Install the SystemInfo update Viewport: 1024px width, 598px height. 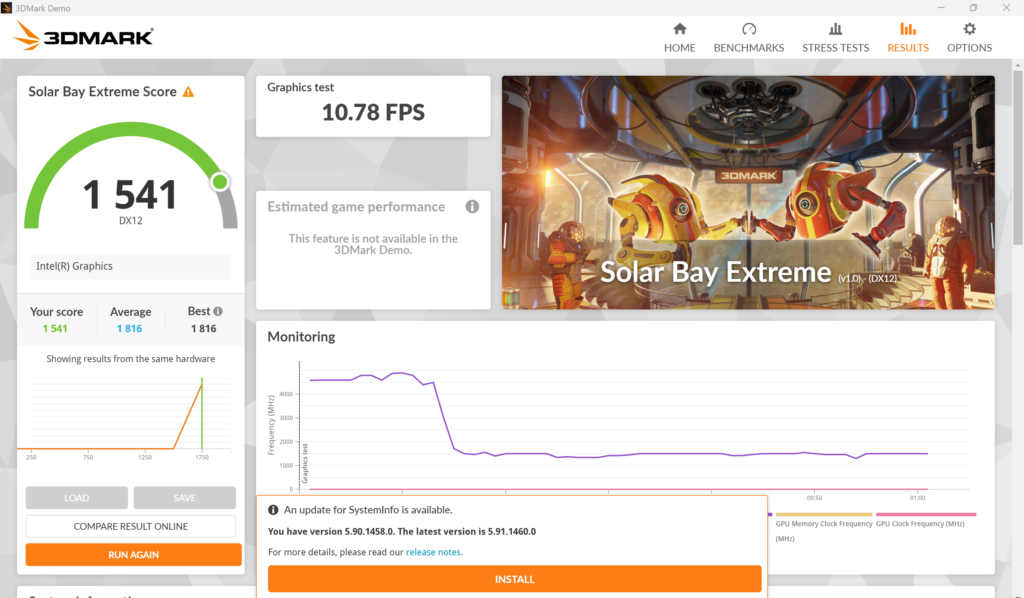(515, 579)
